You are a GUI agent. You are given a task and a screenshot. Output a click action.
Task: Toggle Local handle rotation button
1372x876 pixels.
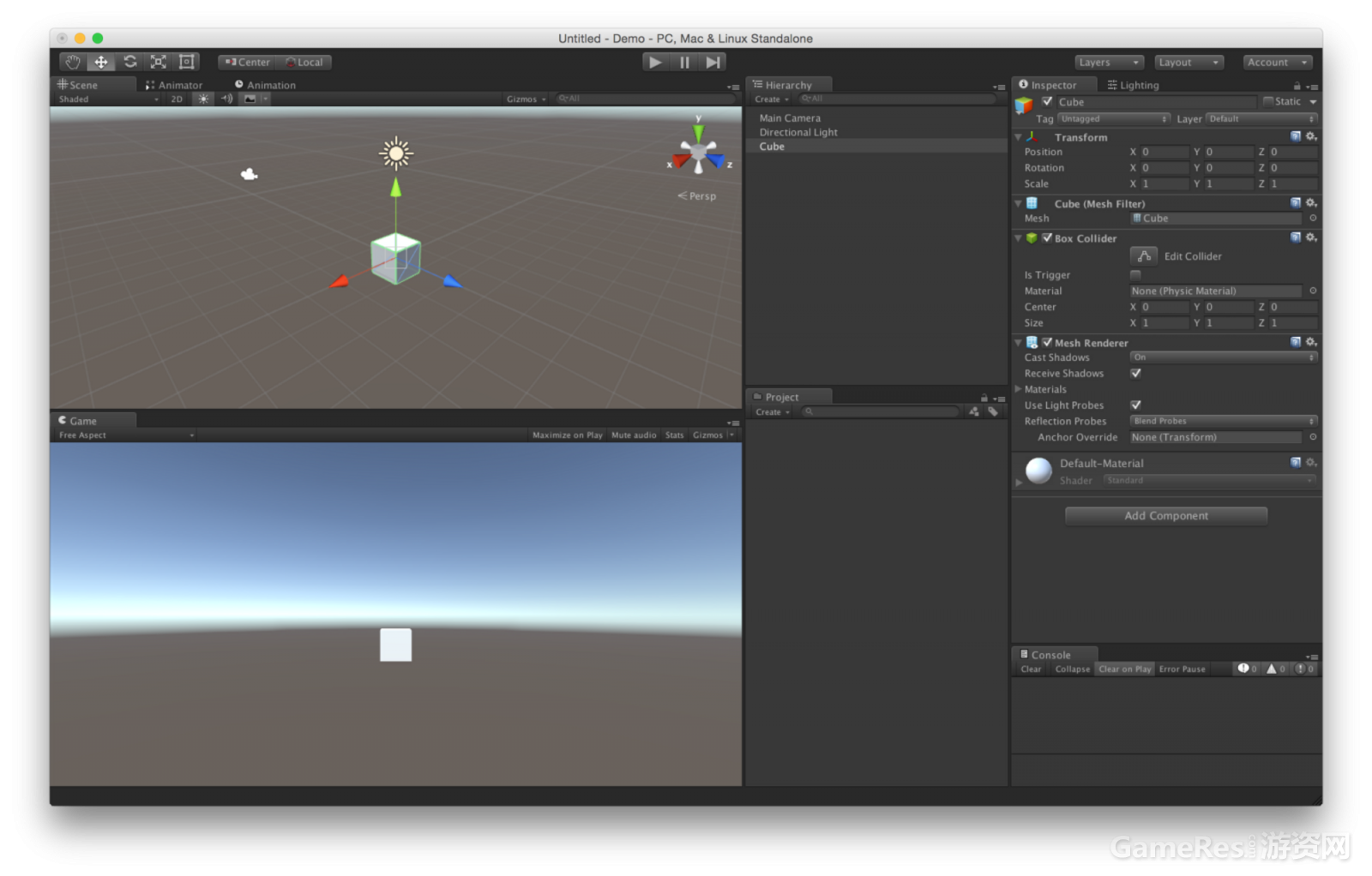[x=304, y=62]
